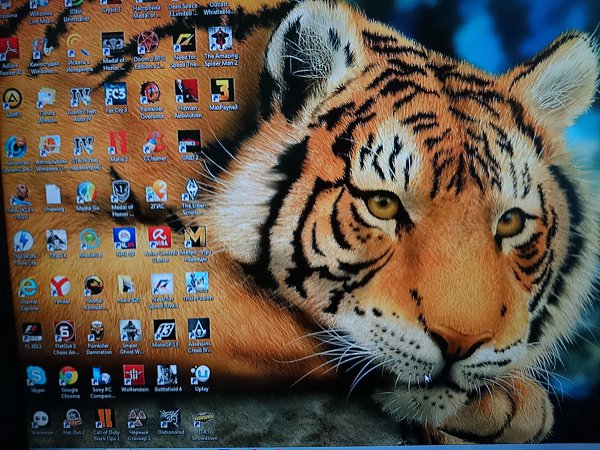Screen dimensions: 600x450
Task: Open the Skype desktop shortcut
Action: click(36, 376)
